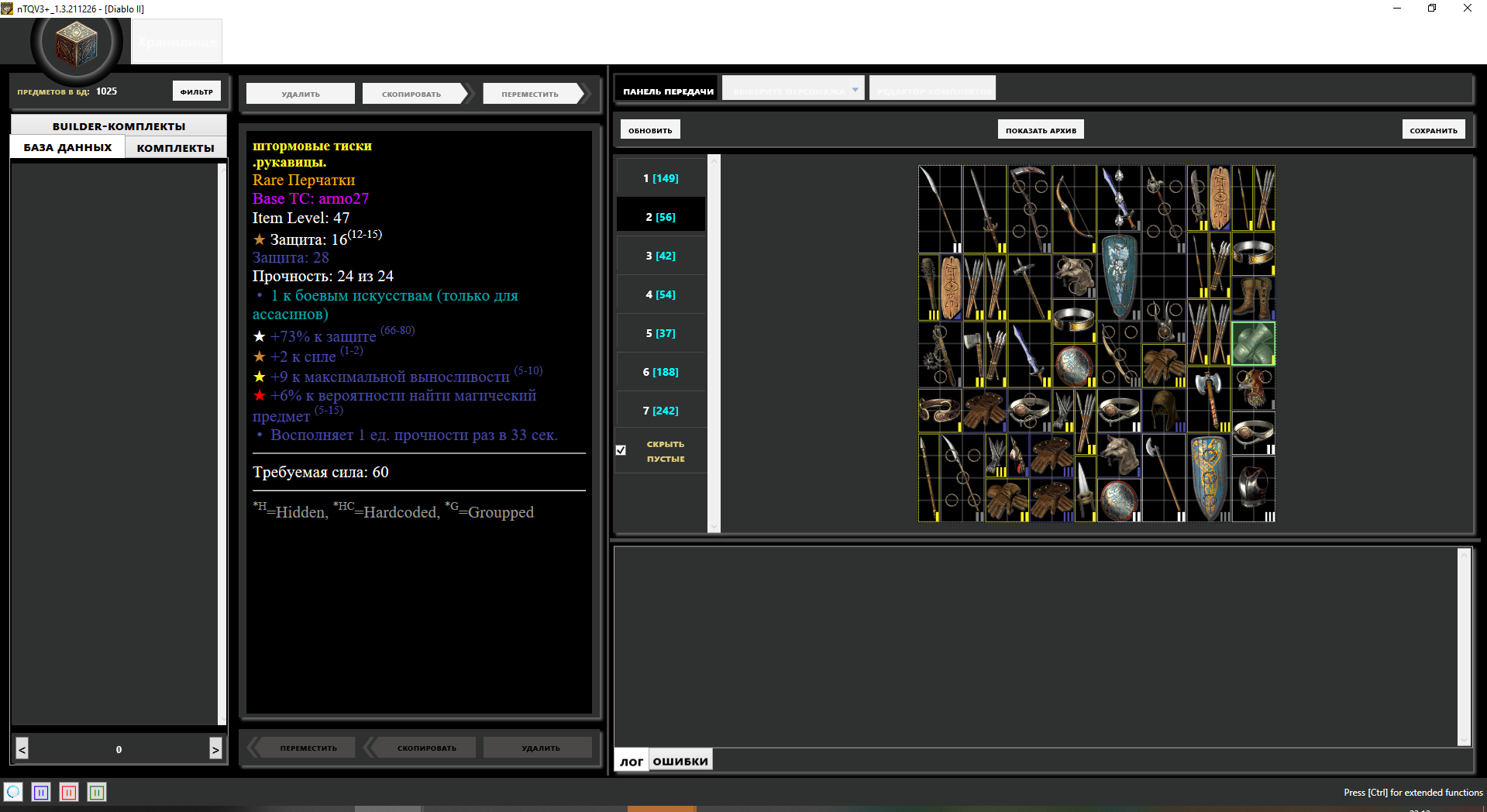Click the database list vertical scrollbar
Viewport: 1487px width, 812px height.
tap(222, 443)
